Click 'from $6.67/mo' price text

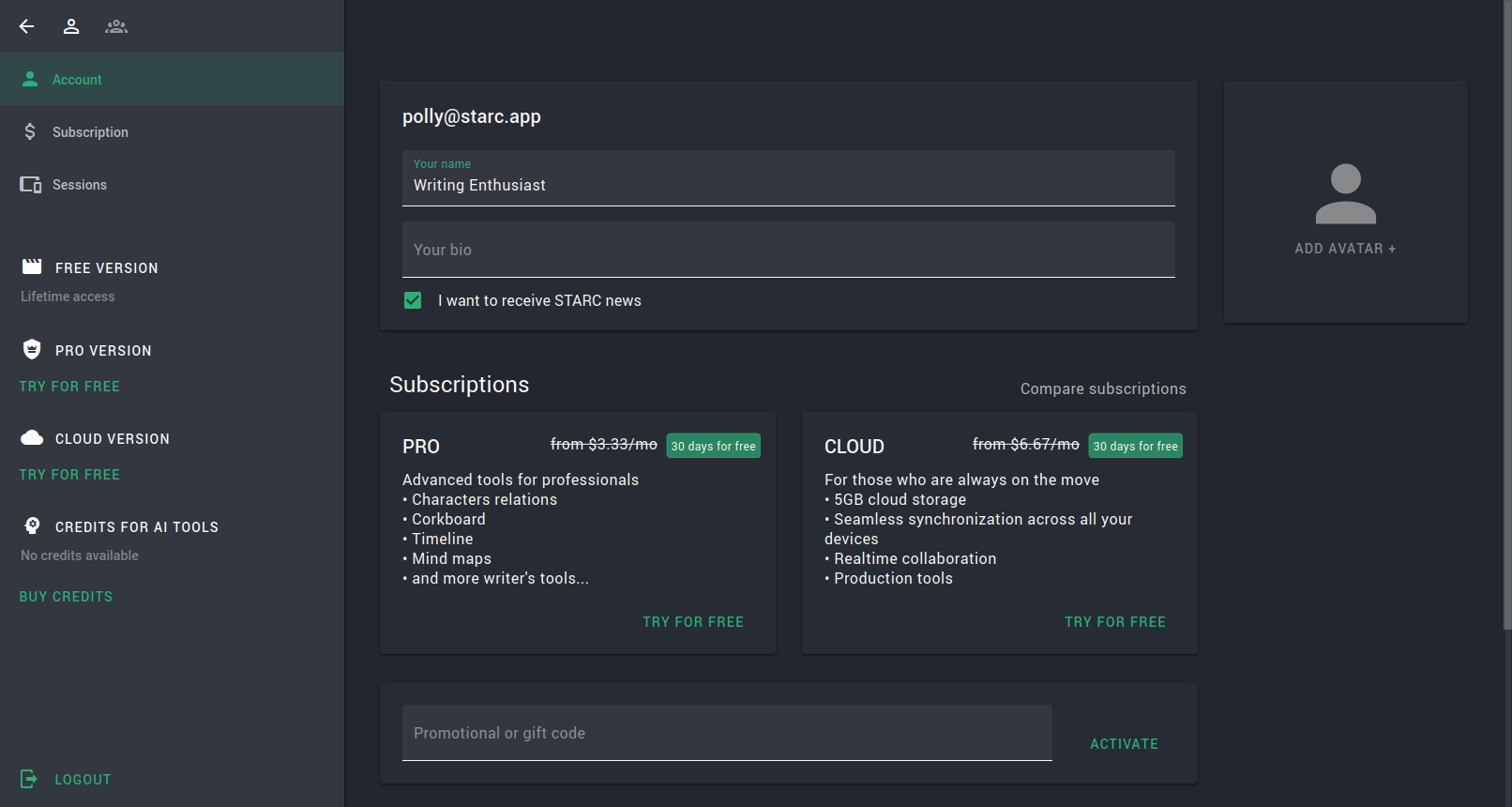pyautogui.click(x=1026, y=444)
